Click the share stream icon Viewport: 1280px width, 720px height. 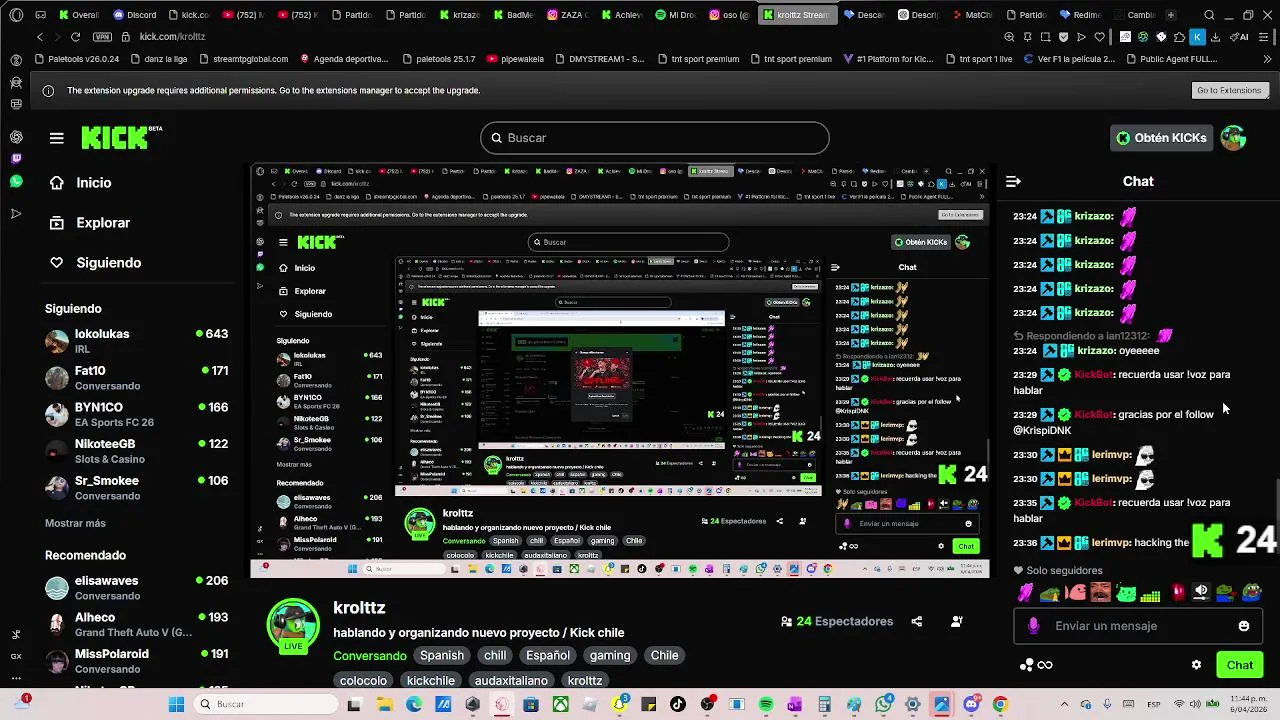[x=917, y=622]
